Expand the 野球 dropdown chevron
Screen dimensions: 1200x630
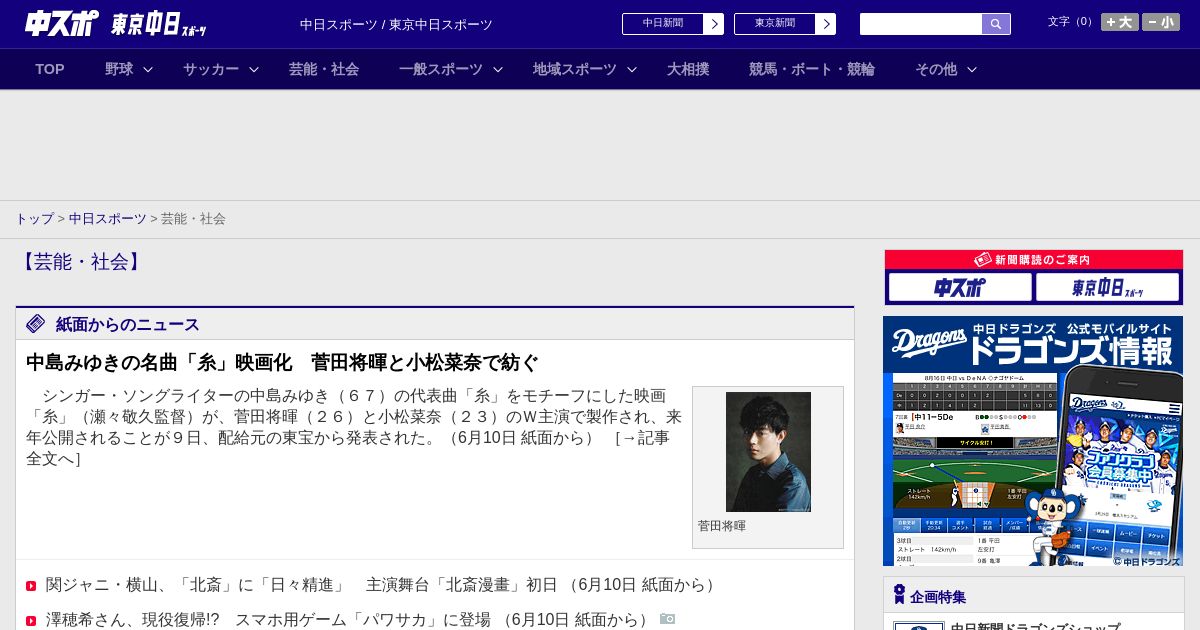coord(148,70)
